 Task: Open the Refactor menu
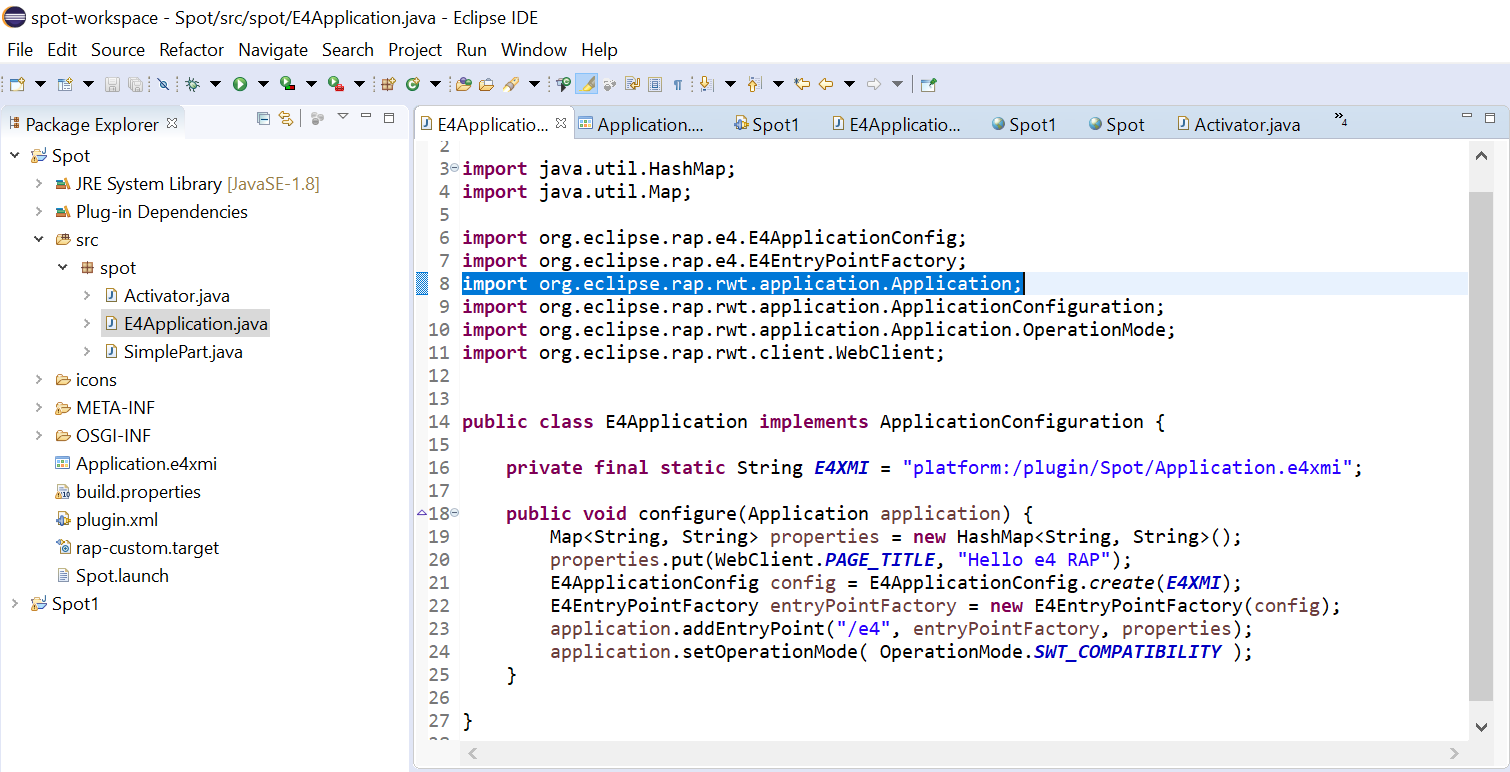191,49
